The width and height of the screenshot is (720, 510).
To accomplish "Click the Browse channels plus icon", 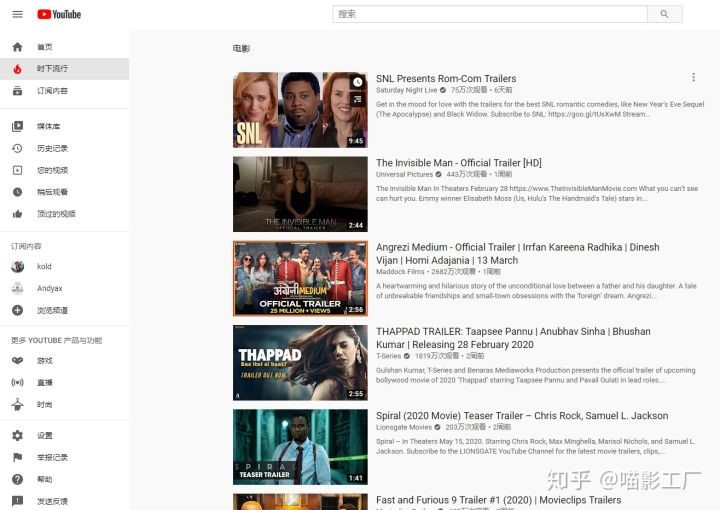I will tap(17, 310).
